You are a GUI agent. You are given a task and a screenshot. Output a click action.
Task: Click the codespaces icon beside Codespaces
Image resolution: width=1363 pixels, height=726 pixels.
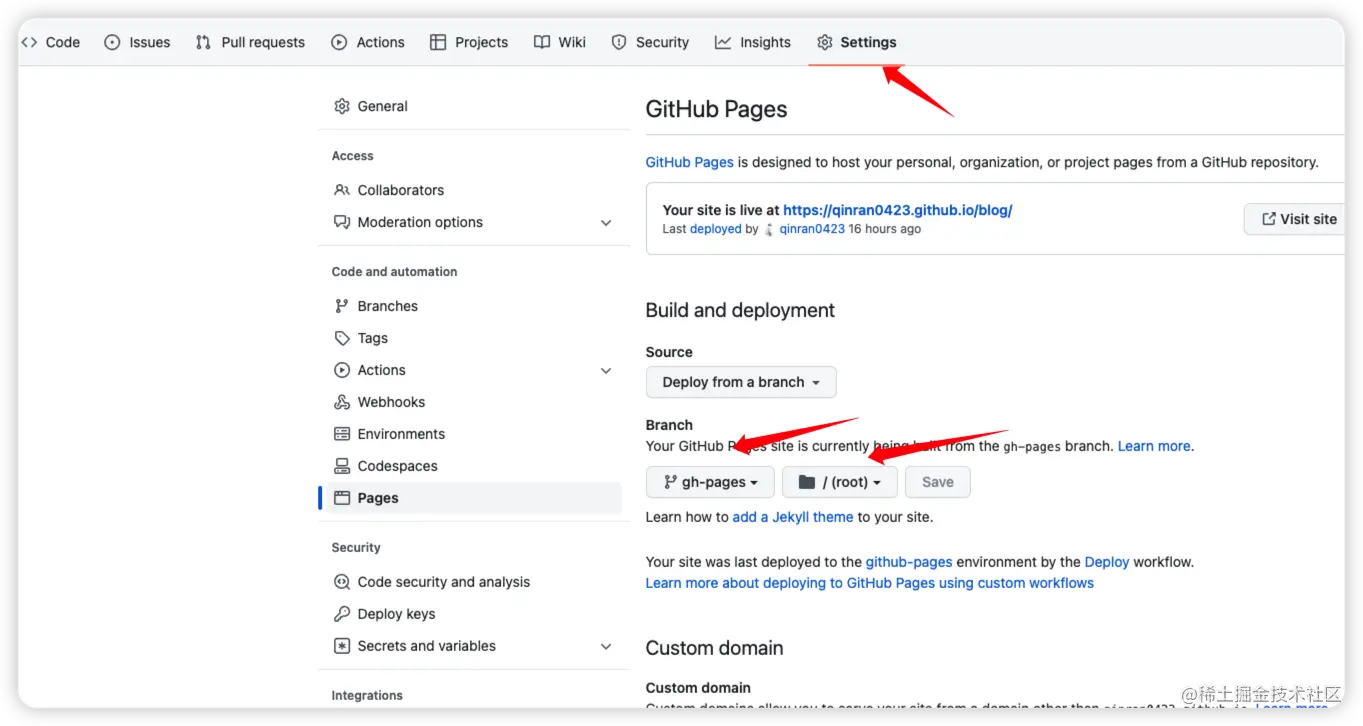point(342,466)
